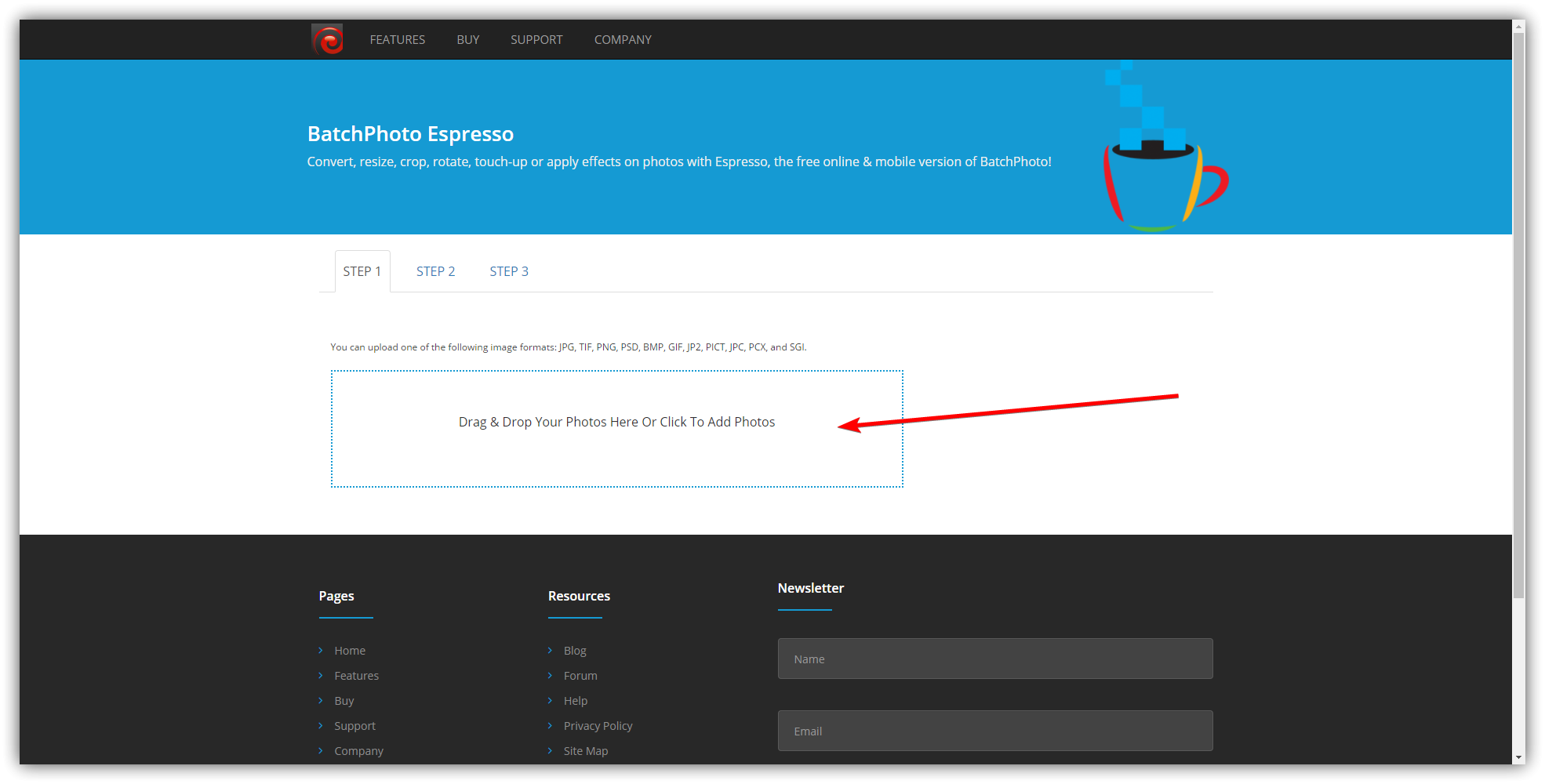Click the chevron beside Forum
Viewport: 1545px width, 784px height.
click(551, 676)
